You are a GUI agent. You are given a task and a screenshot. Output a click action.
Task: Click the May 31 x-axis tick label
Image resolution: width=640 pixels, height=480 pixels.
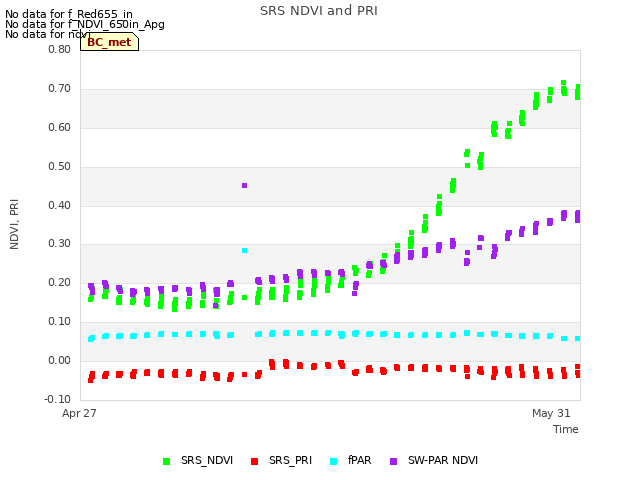(x=551, y=413)
